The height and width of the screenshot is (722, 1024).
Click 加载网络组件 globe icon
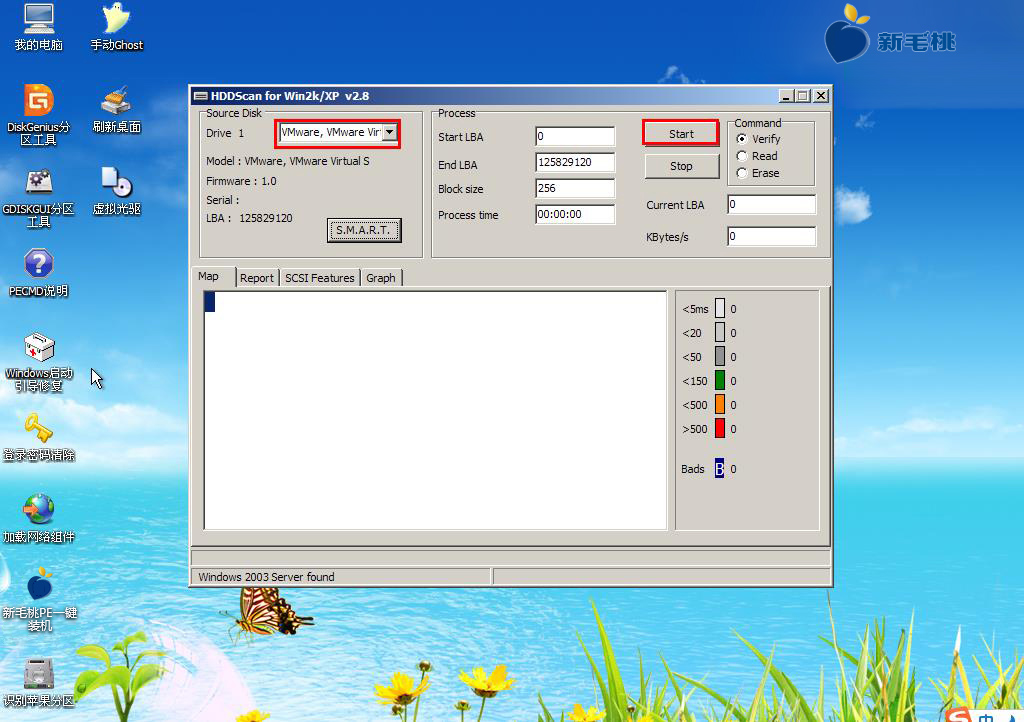pyautogui.click(x=39, y=519)
